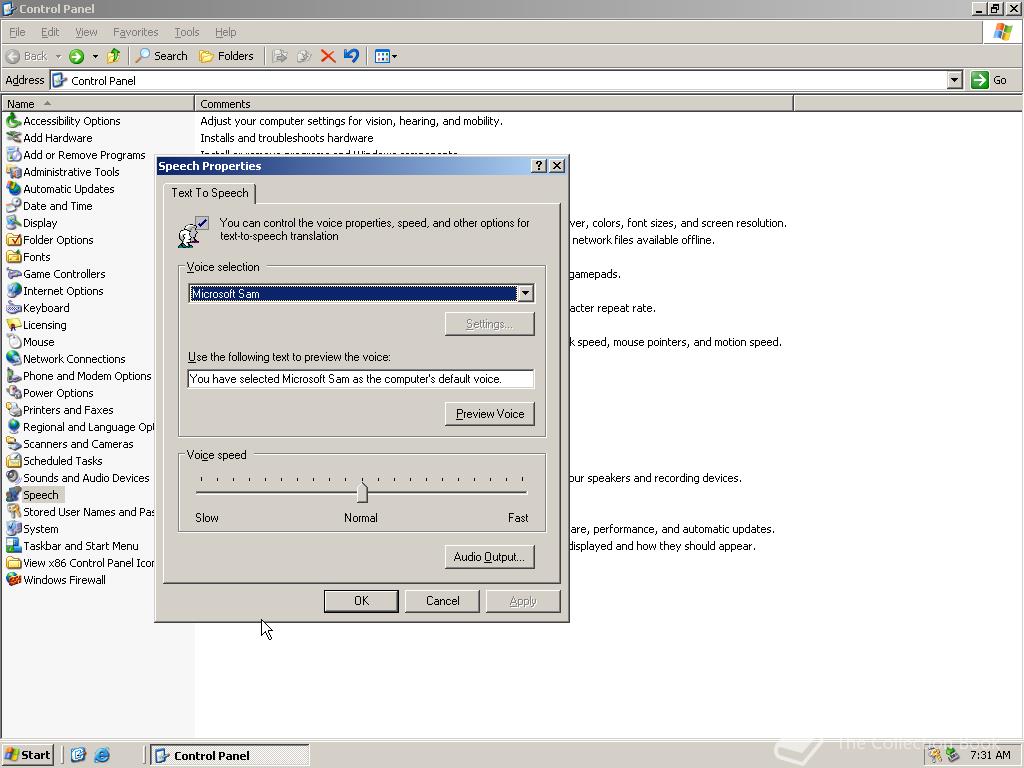Open Accessibility Options icon in list

coord(14,120)
